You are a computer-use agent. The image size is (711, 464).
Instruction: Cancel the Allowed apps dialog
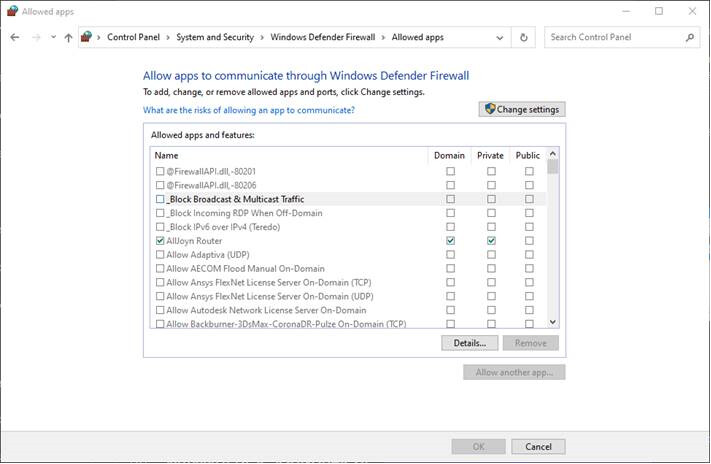coord(538,446)
